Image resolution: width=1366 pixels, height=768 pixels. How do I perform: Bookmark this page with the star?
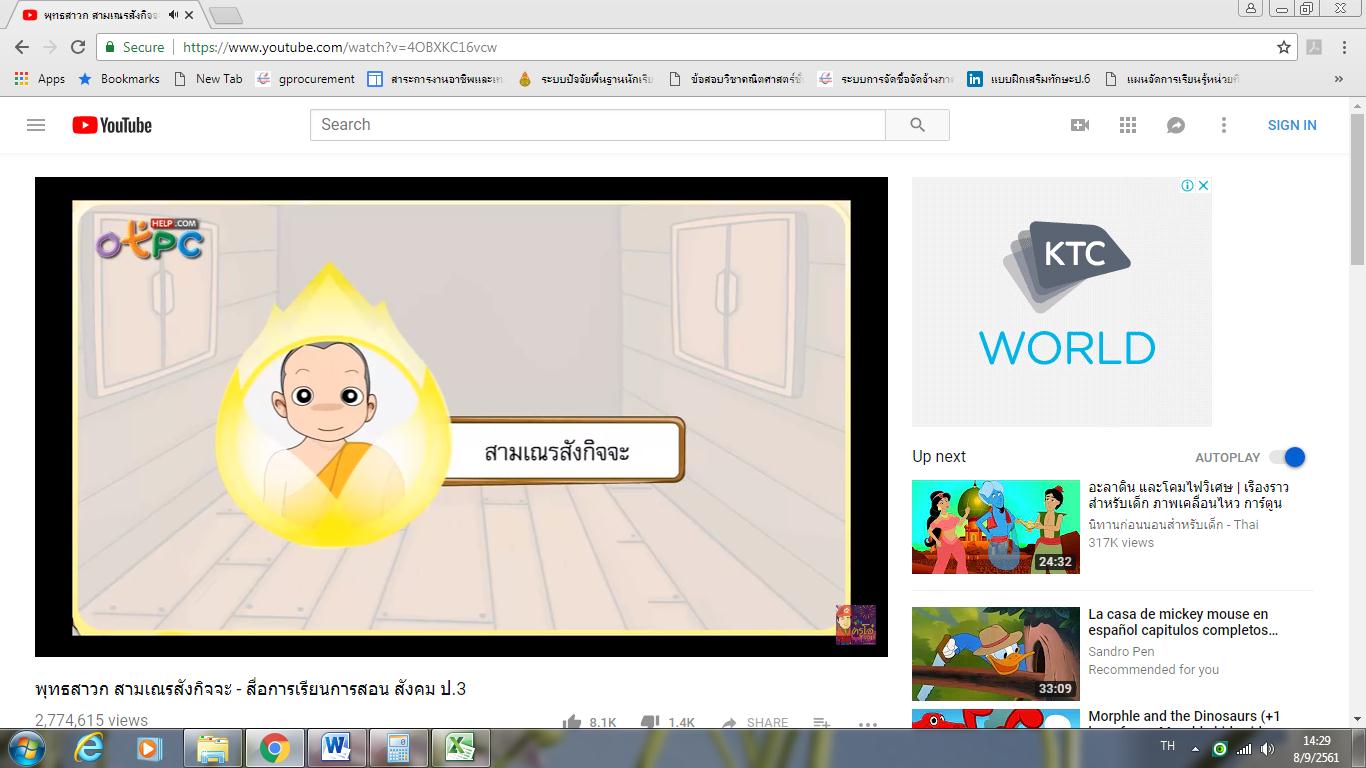[x=1284, y=47]
